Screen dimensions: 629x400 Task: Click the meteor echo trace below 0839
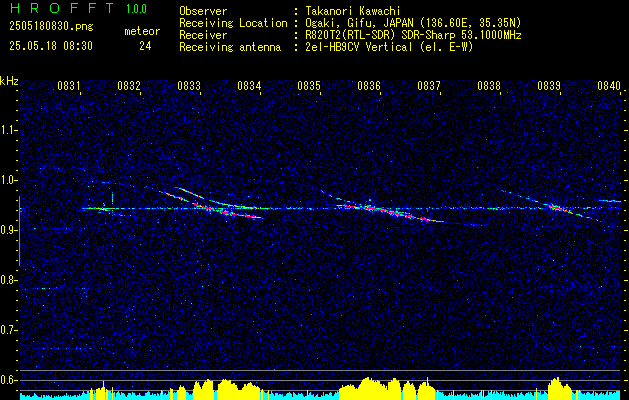(560, 209)
